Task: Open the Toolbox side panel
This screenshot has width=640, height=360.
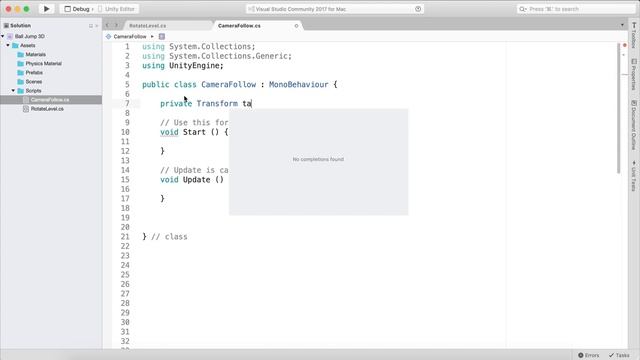Action: (x=634, y=36)
